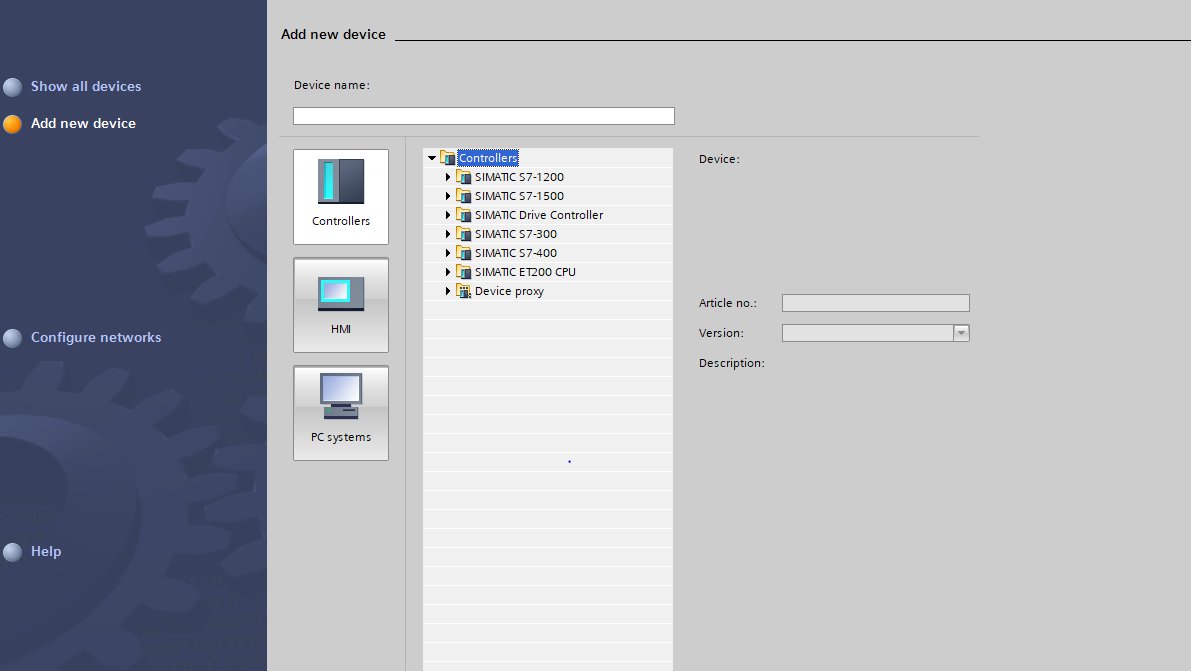Expand the SIMATIC S7-1200 tree node
This screenshot has height=671, width=1191.
448,177
